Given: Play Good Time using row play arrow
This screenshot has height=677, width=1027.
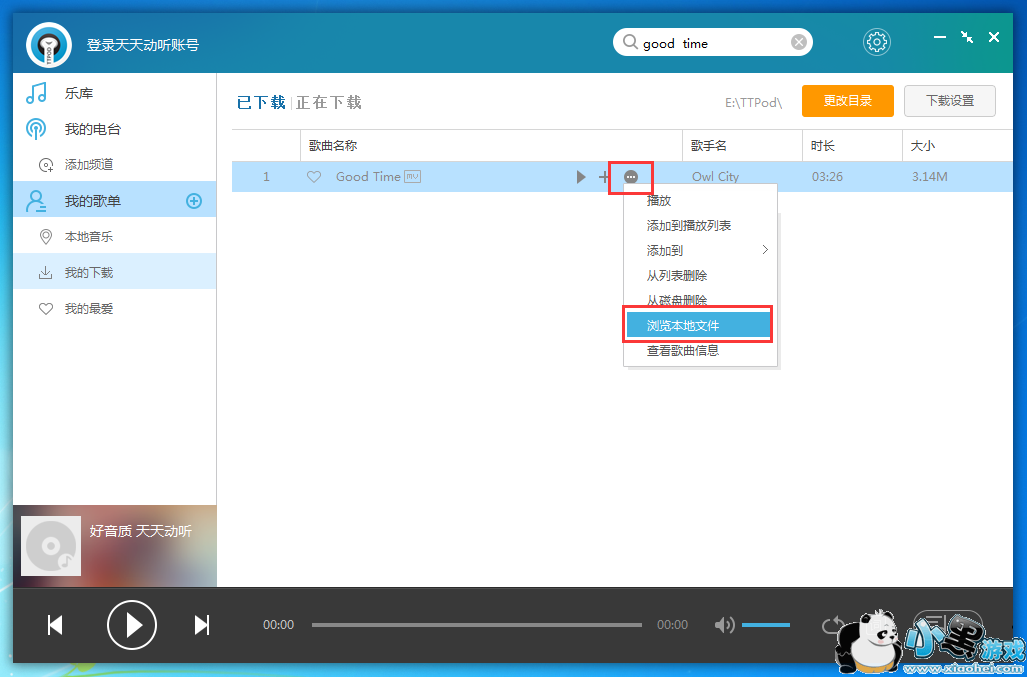Looking at the screenshot, I should point(580,177).
